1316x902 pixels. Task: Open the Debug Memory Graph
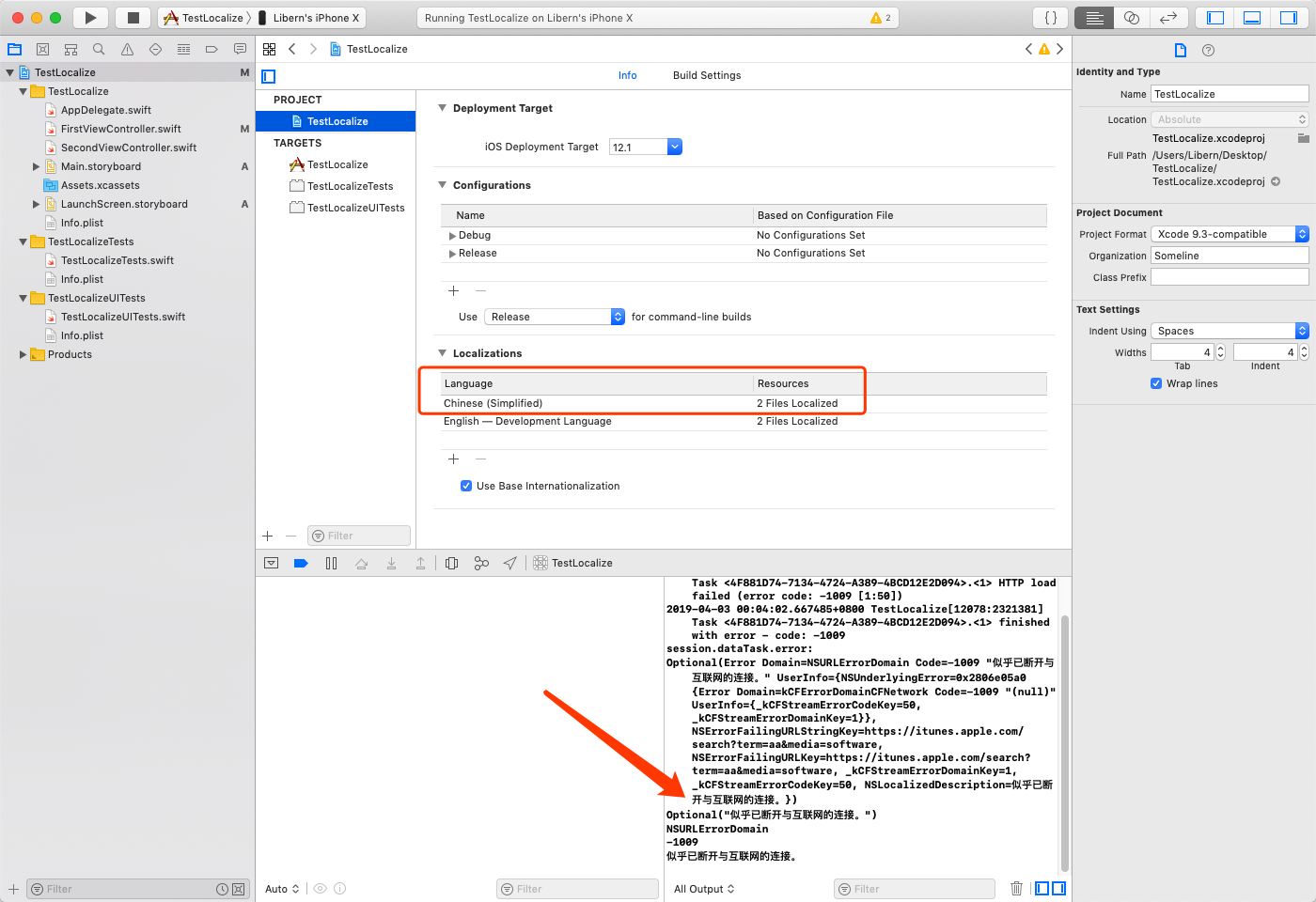tap(481, 563)
